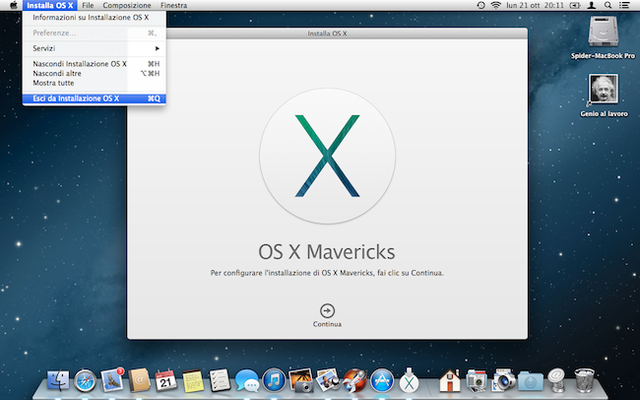
Task: Select Esci da Installazione OS X
Action: point(94,98)
